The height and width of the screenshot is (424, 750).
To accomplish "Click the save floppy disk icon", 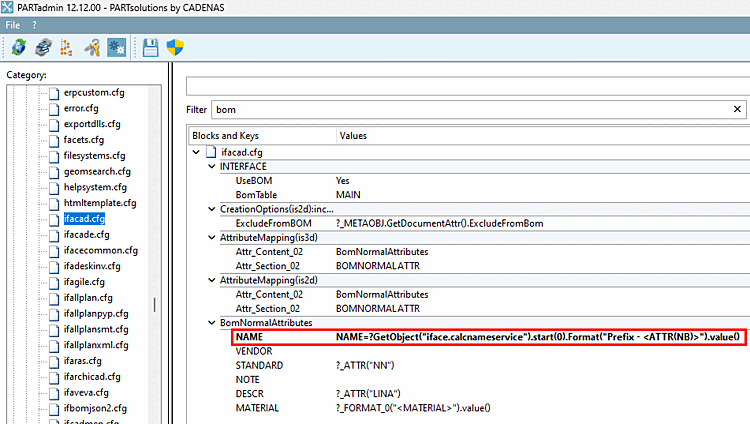I will (x=150, y=47).
